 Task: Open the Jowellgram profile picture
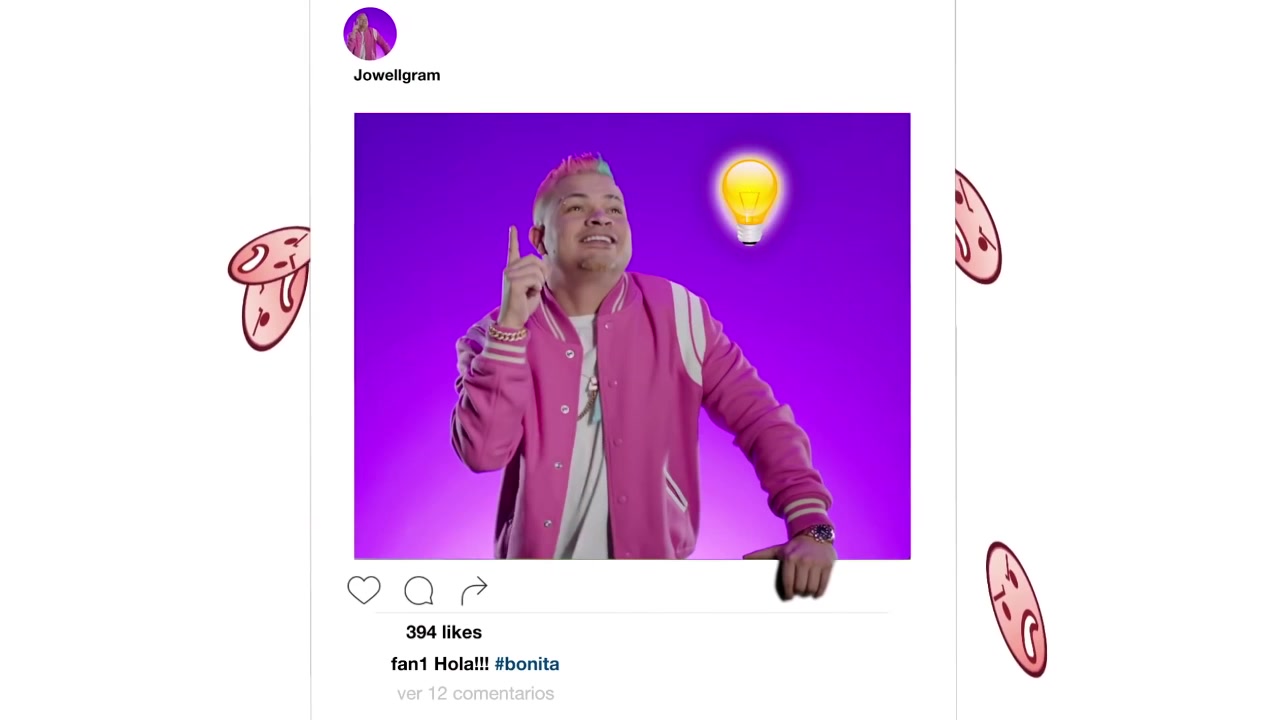[x=370, y=34]
